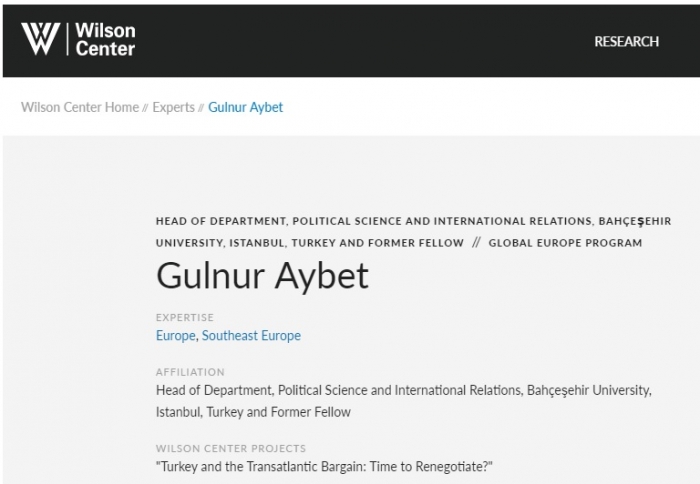Image resolution: width=700 pixels, height=484 pixels.
Task: Open the Southeast Europe expertise link
Action: click(x=251, y=335)
